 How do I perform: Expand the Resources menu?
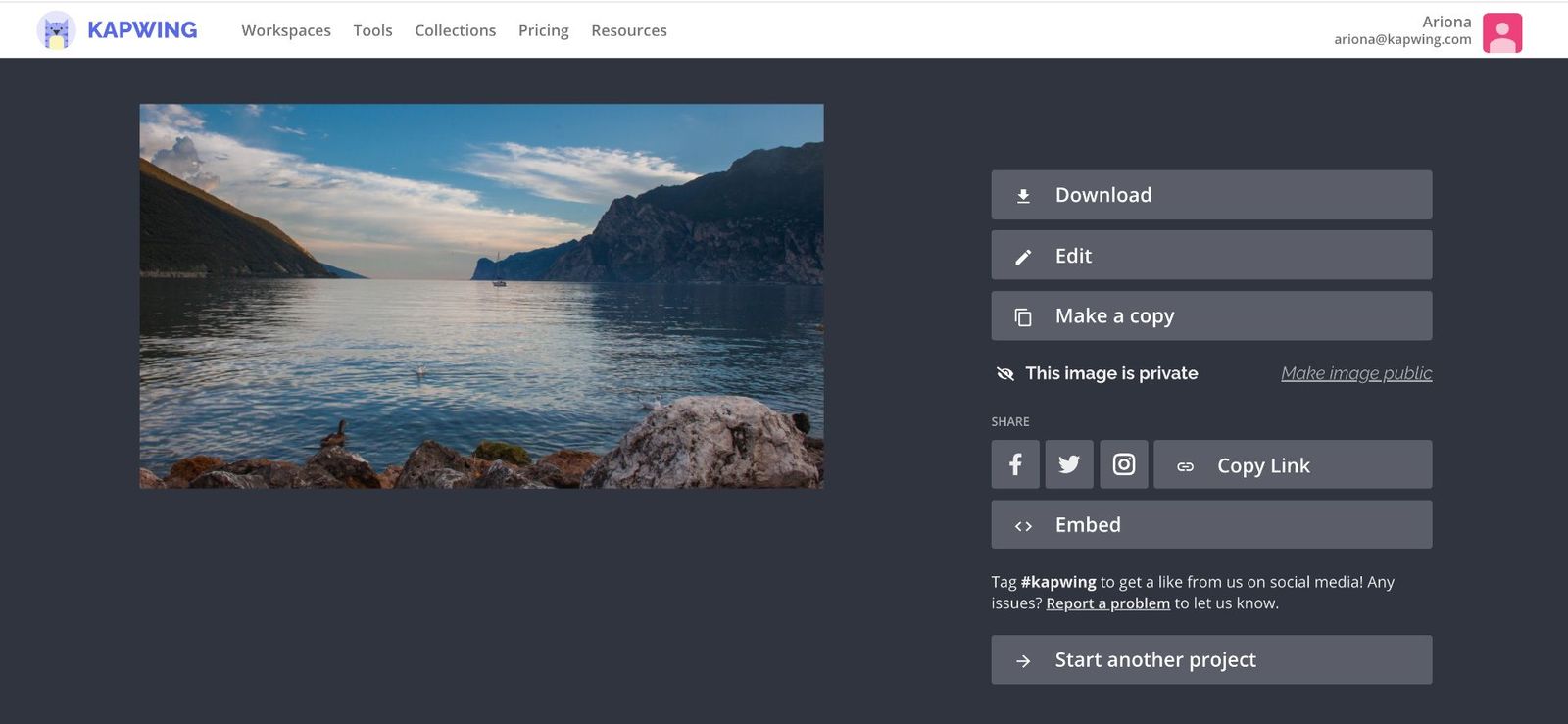629,30
